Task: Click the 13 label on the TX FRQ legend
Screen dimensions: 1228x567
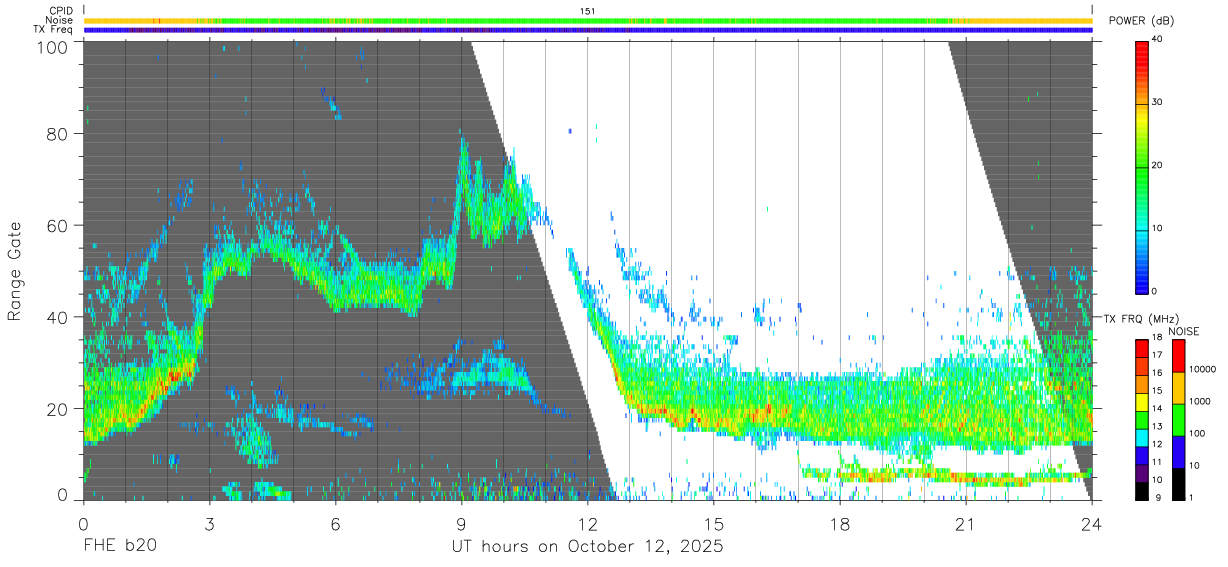Action: click(x=1158, y=428)
